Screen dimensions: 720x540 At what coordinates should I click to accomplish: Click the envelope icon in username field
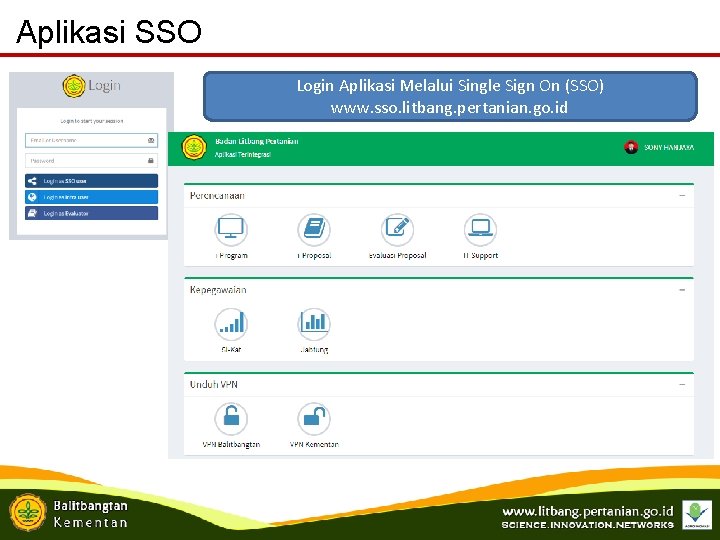click(x=151, y=140)
